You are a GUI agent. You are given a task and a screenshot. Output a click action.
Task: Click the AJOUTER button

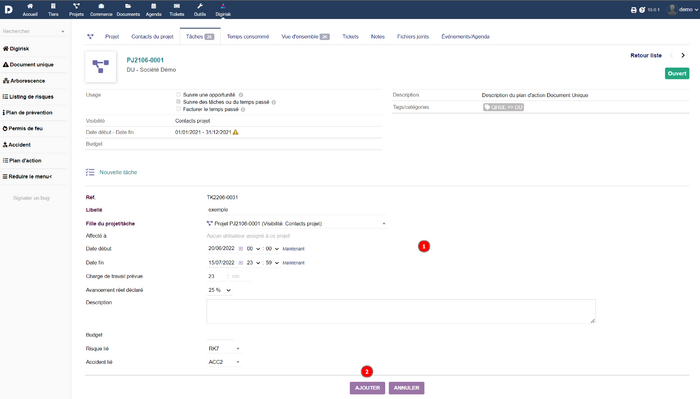(x=367, y=388)
